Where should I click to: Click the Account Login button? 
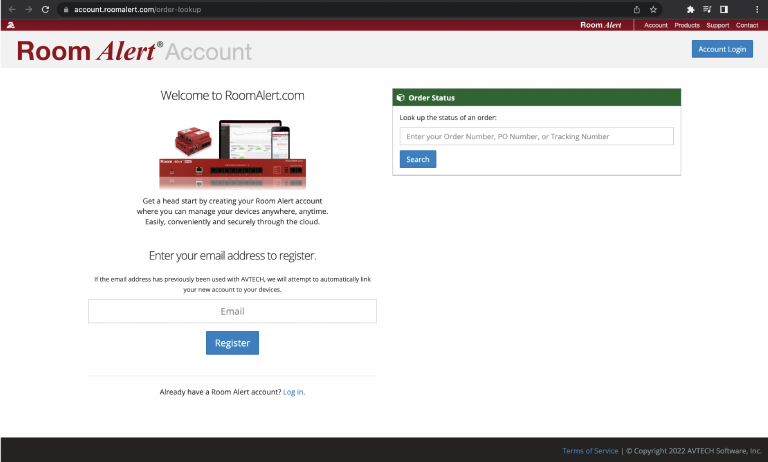(x=722, y=49)
